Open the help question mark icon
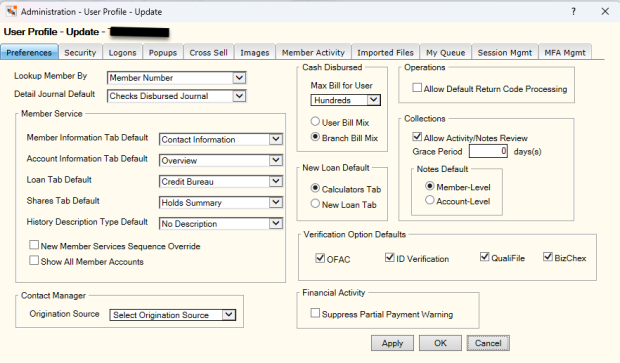 point(573,11)
